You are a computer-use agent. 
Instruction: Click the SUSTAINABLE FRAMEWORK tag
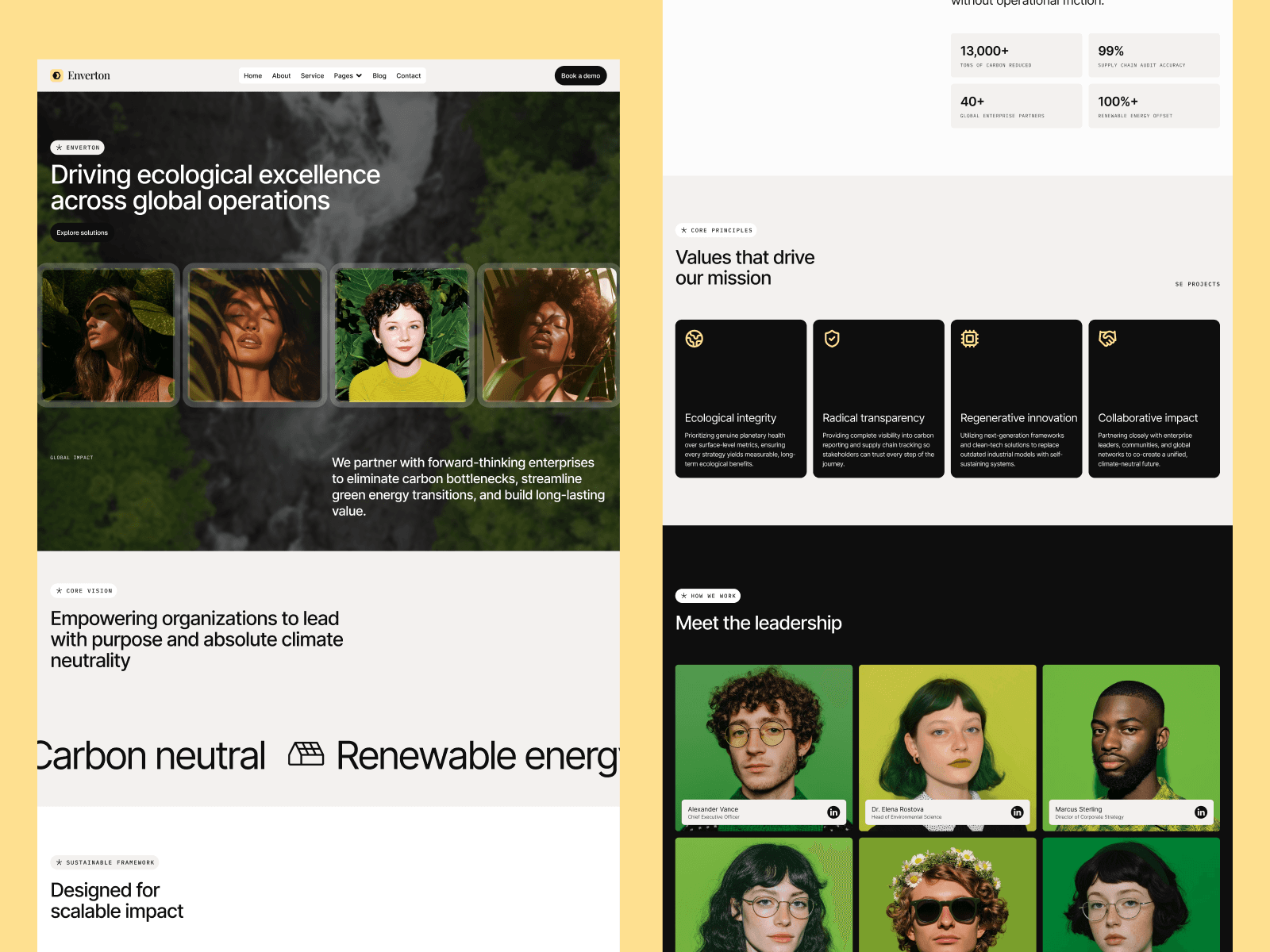(105, 862)
